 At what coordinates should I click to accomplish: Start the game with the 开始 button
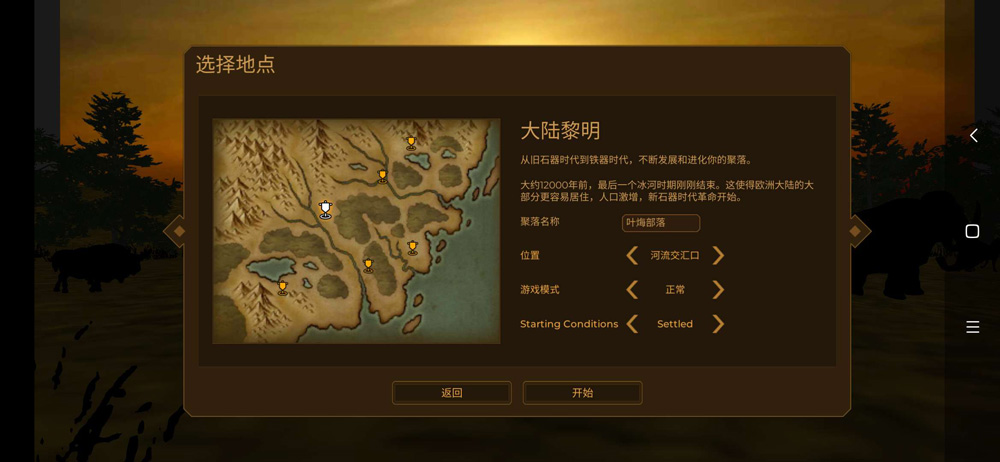tap(582, 393)
